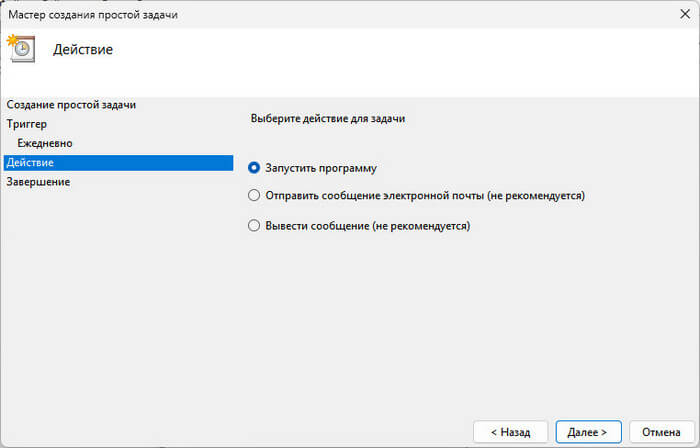Click the 'Отправить сообщение электронной почты (не рекомендуется)' label
Image resolution: width=700 pixels, height=448 pixels.
click(424, 196)
